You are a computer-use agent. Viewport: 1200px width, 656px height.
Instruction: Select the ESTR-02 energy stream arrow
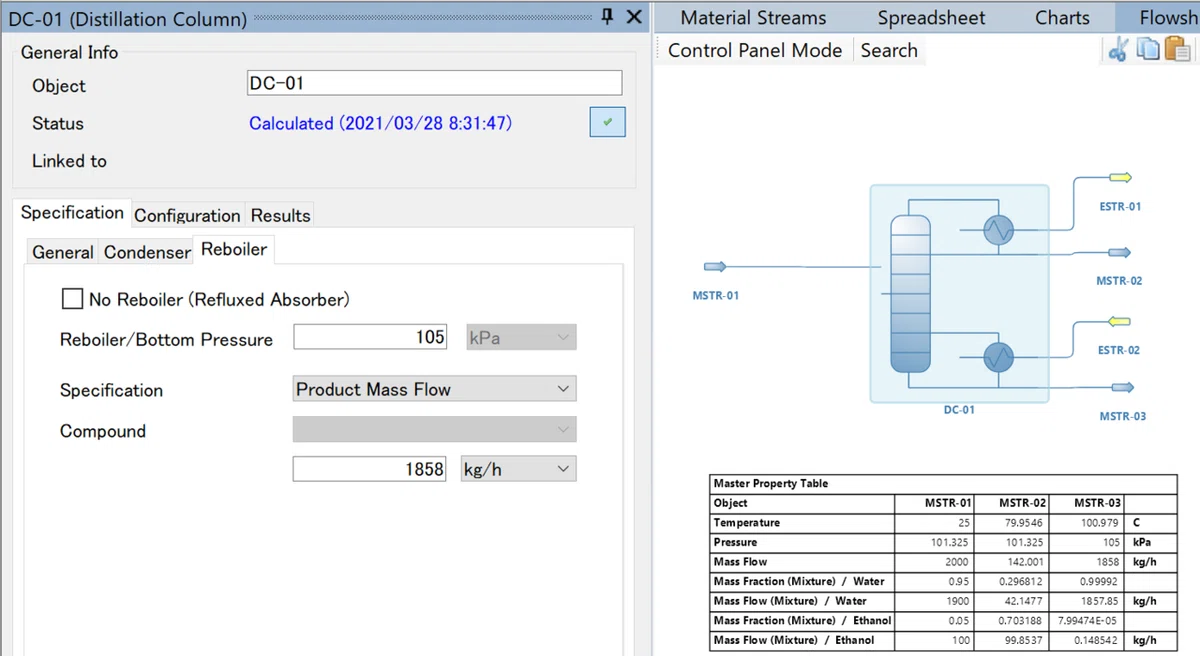tap(1119, 322)
